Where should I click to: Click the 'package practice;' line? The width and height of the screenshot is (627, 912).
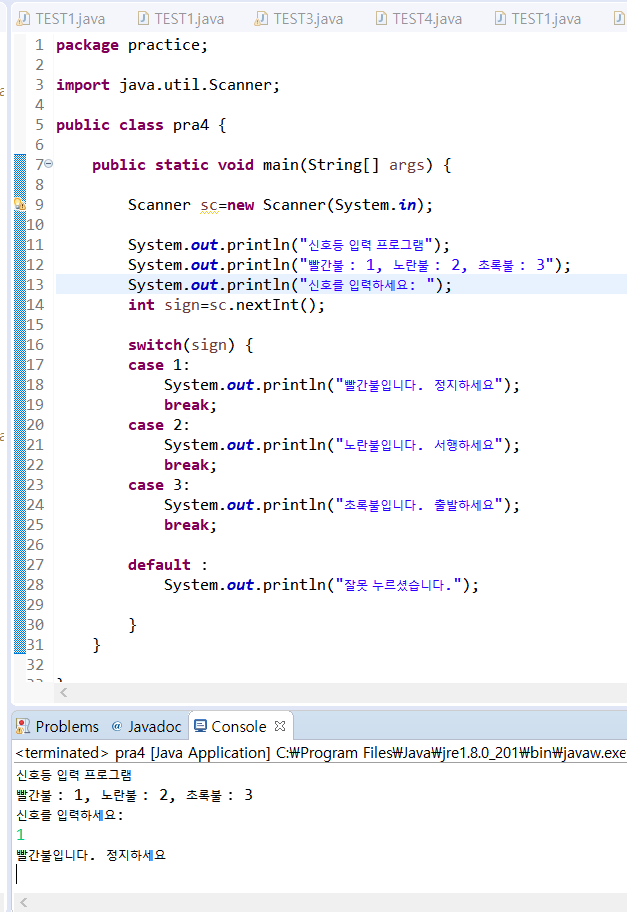[131, 45]
